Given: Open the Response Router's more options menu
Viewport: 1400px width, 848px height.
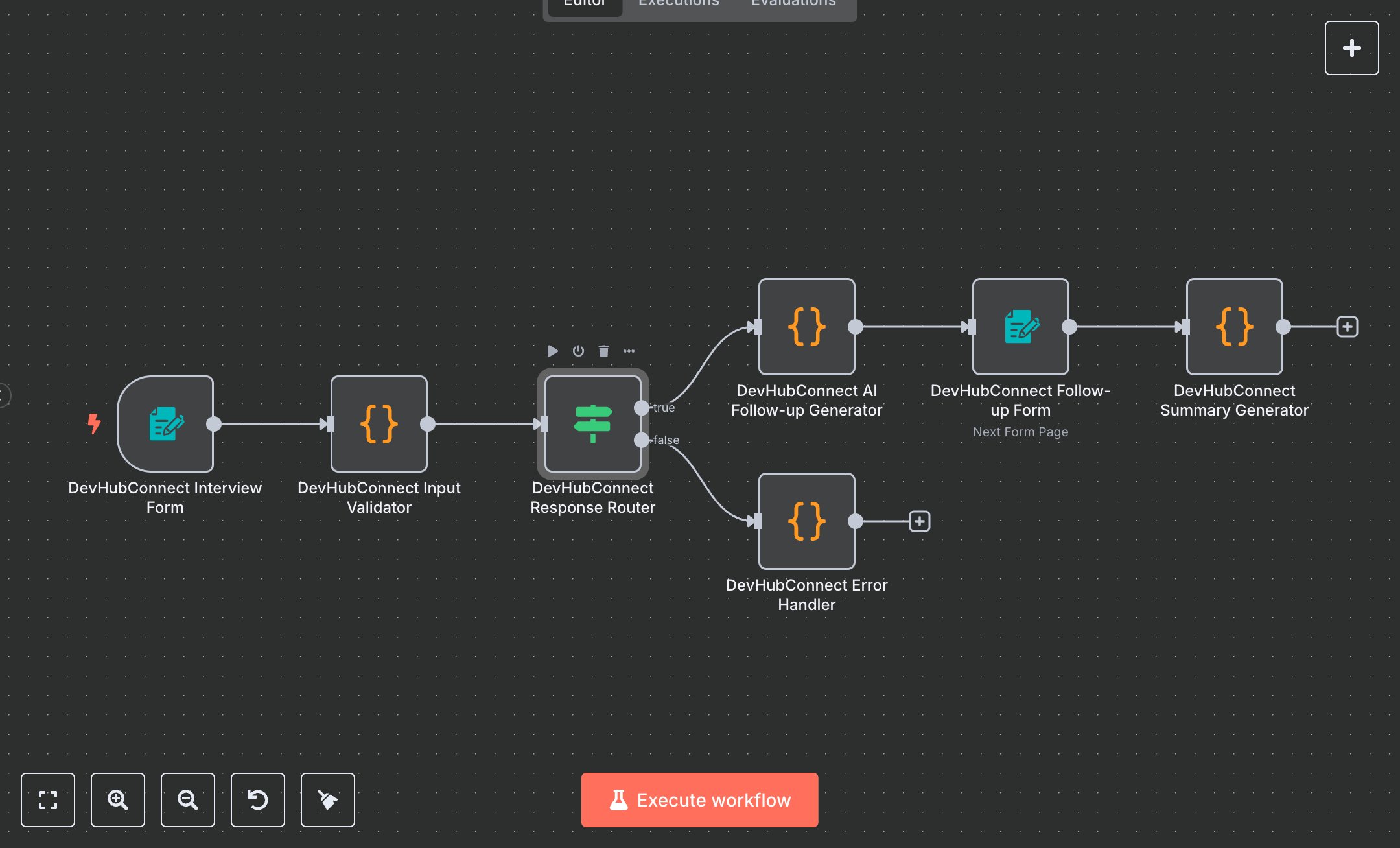Looking at the screenshot, I should pyautogui.click(x=629, y=351).
